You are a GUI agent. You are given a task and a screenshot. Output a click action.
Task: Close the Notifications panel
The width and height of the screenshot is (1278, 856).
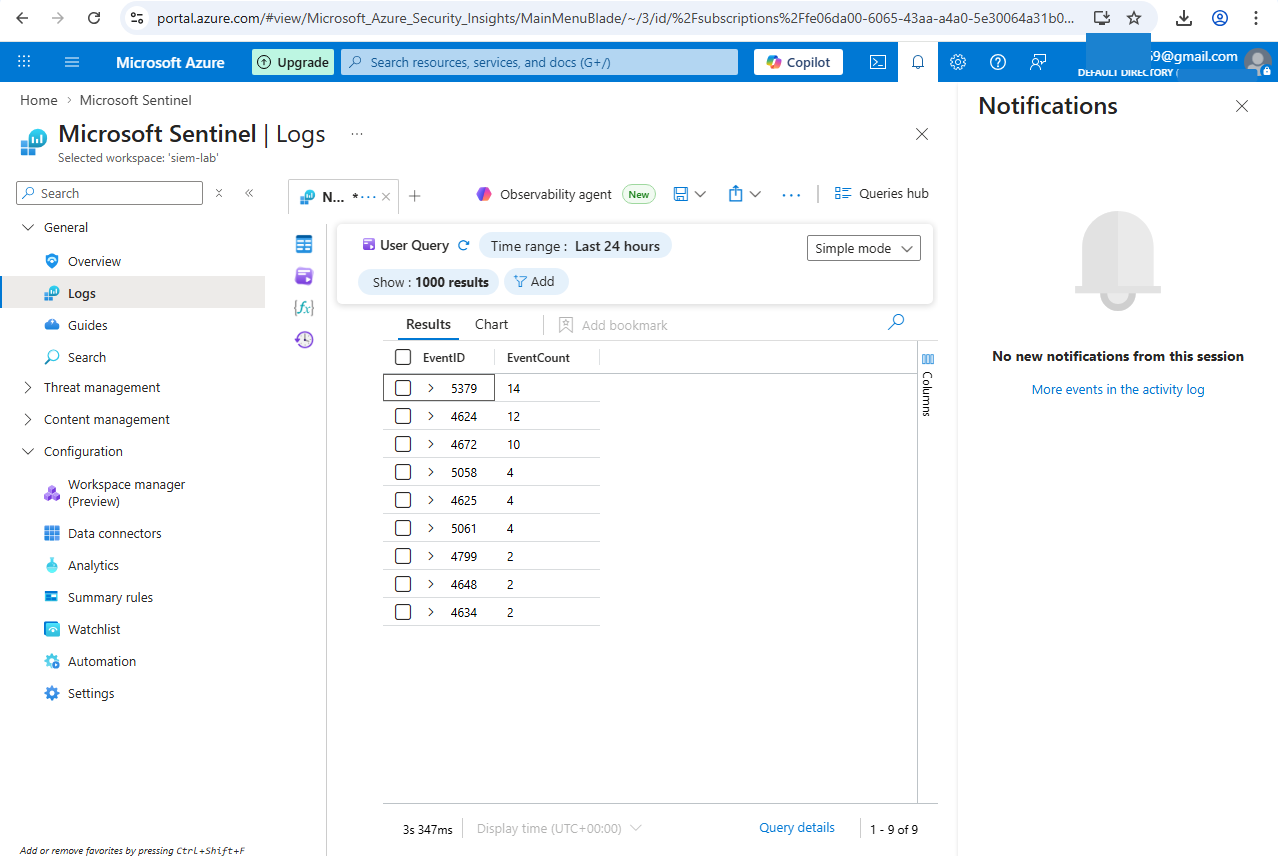[x=1242, y=106]
